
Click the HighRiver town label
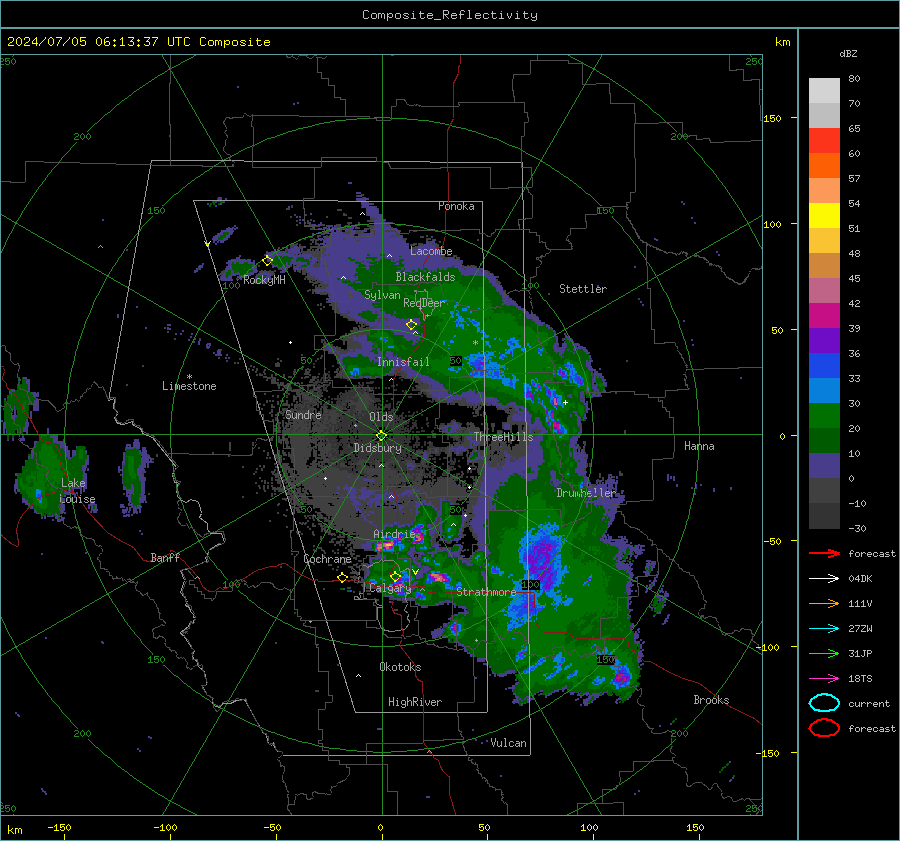click(415, 702)
